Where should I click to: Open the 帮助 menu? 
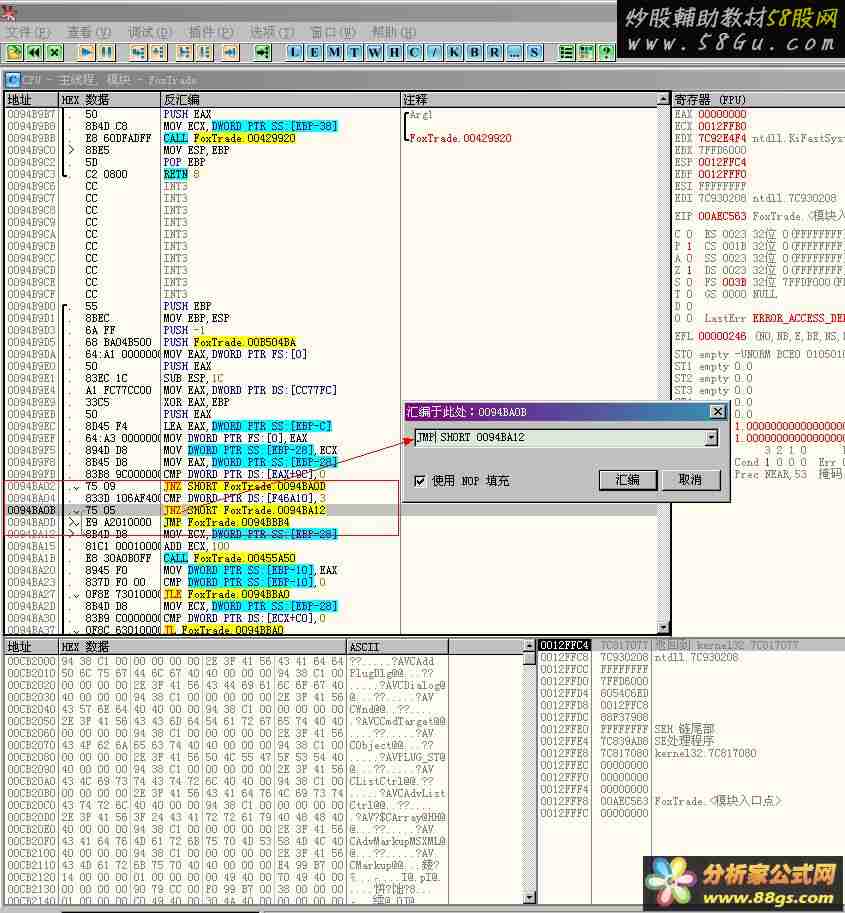click(x=393, y=32)
